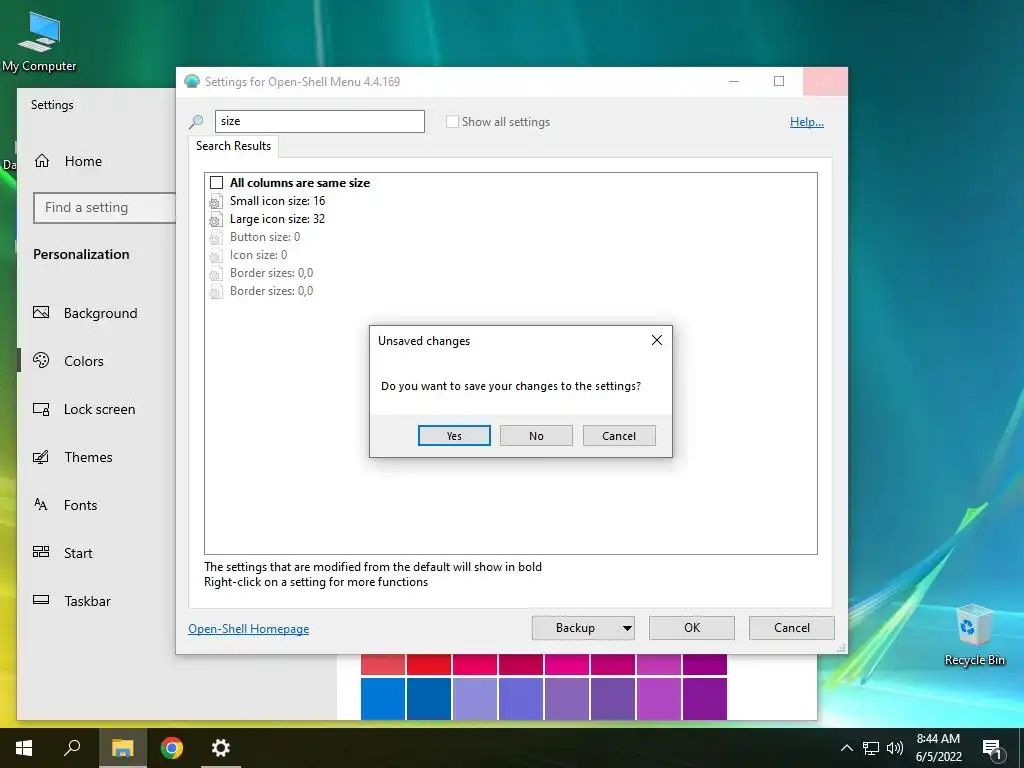Toggle All columns are same size checkbox
Image resolution: width=1024 pixels, height=768 pixels.
[x=217, y=183]
